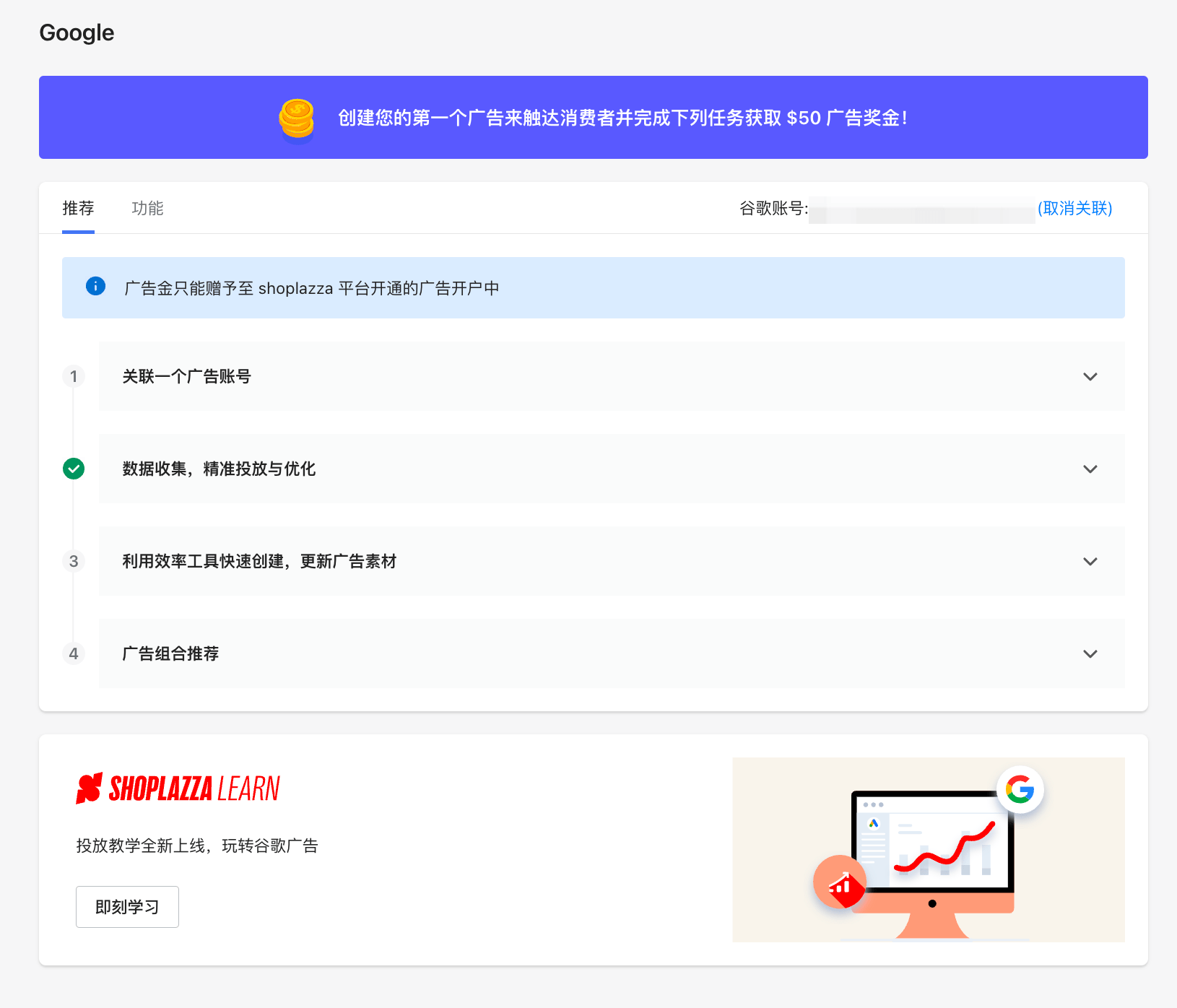
Task: Click the 投放教学全新上线 text
Action: tap(197, 846)
